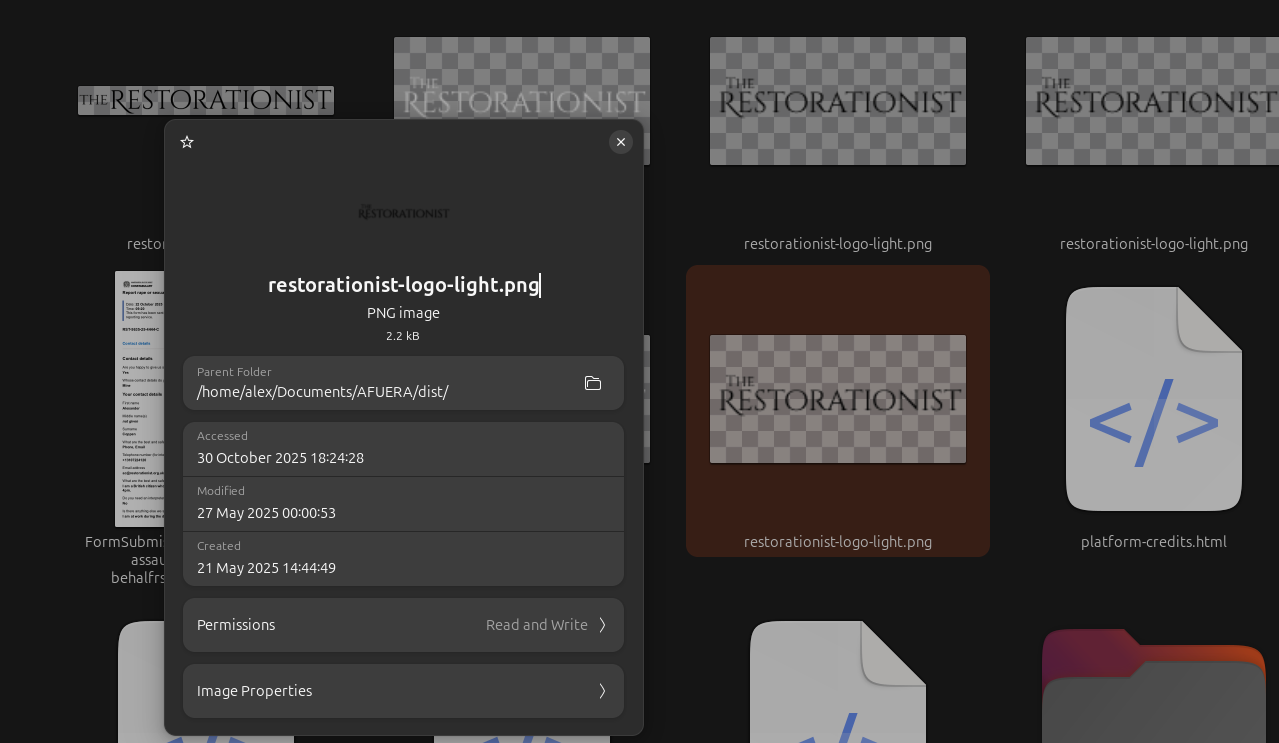Click the highlighted restorationist logo thumbnail
The image size is (1279, 743).
837,399
